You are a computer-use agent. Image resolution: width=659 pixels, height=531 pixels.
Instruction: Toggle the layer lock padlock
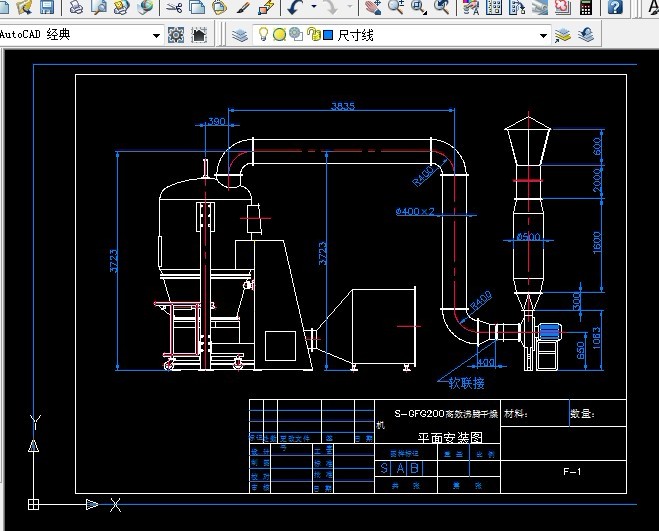(313, 34)
